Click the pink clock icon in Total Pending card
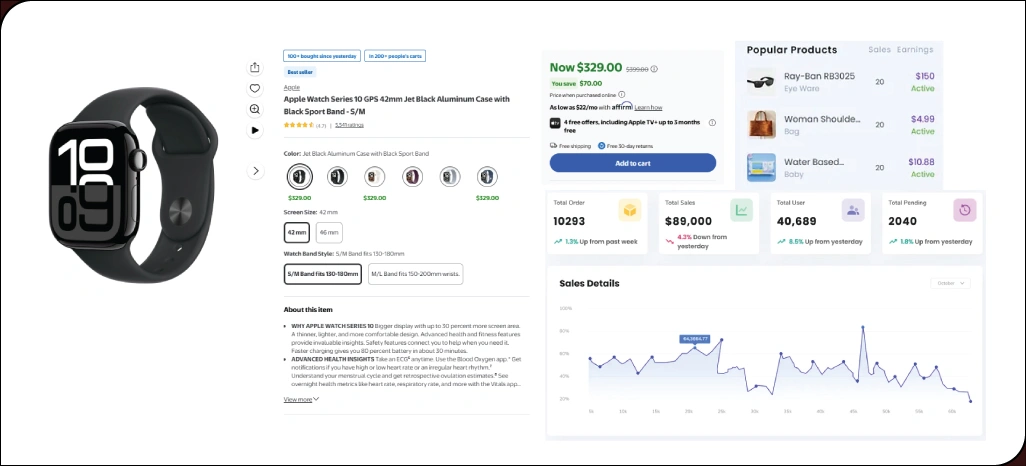1026x466 pixels. [964, 210]
